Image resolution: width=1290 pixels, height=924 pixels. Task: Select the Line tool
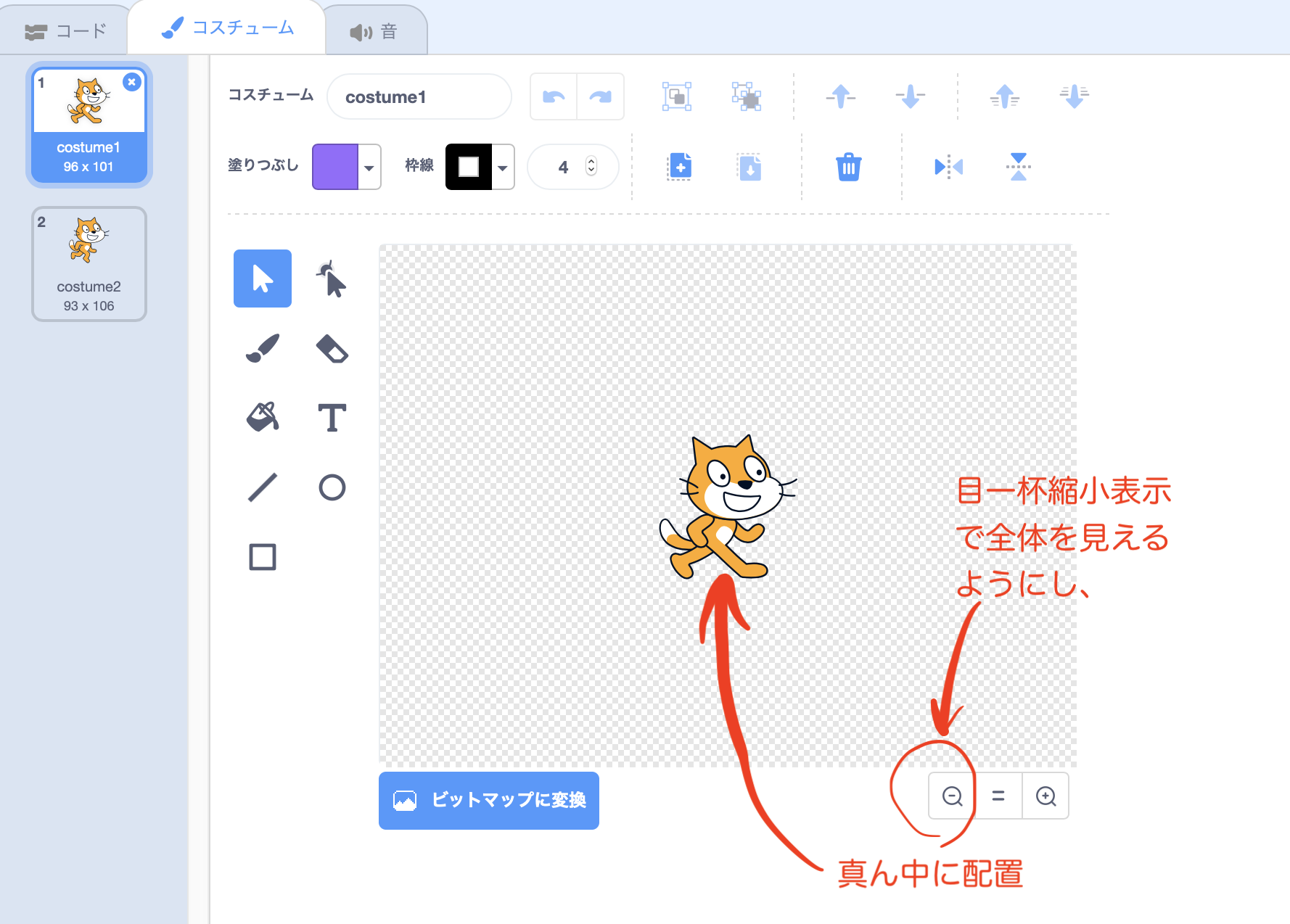pyautogui.click(x=263, y=487)
